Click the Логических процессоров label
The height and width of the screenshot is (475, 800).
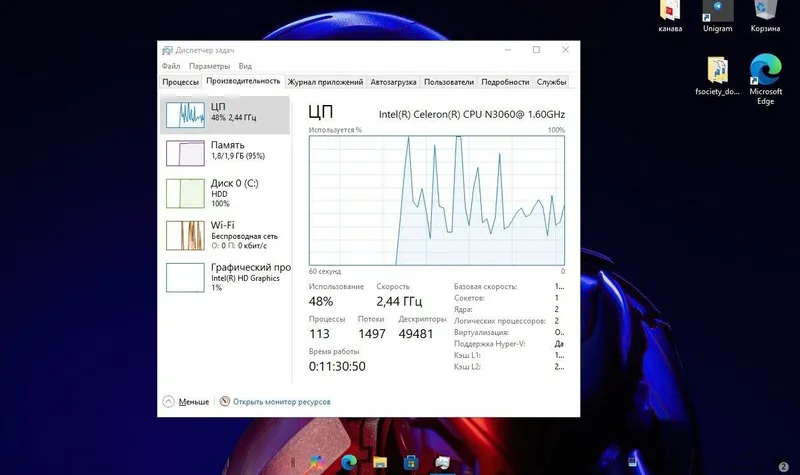click(x=499, y=321)
